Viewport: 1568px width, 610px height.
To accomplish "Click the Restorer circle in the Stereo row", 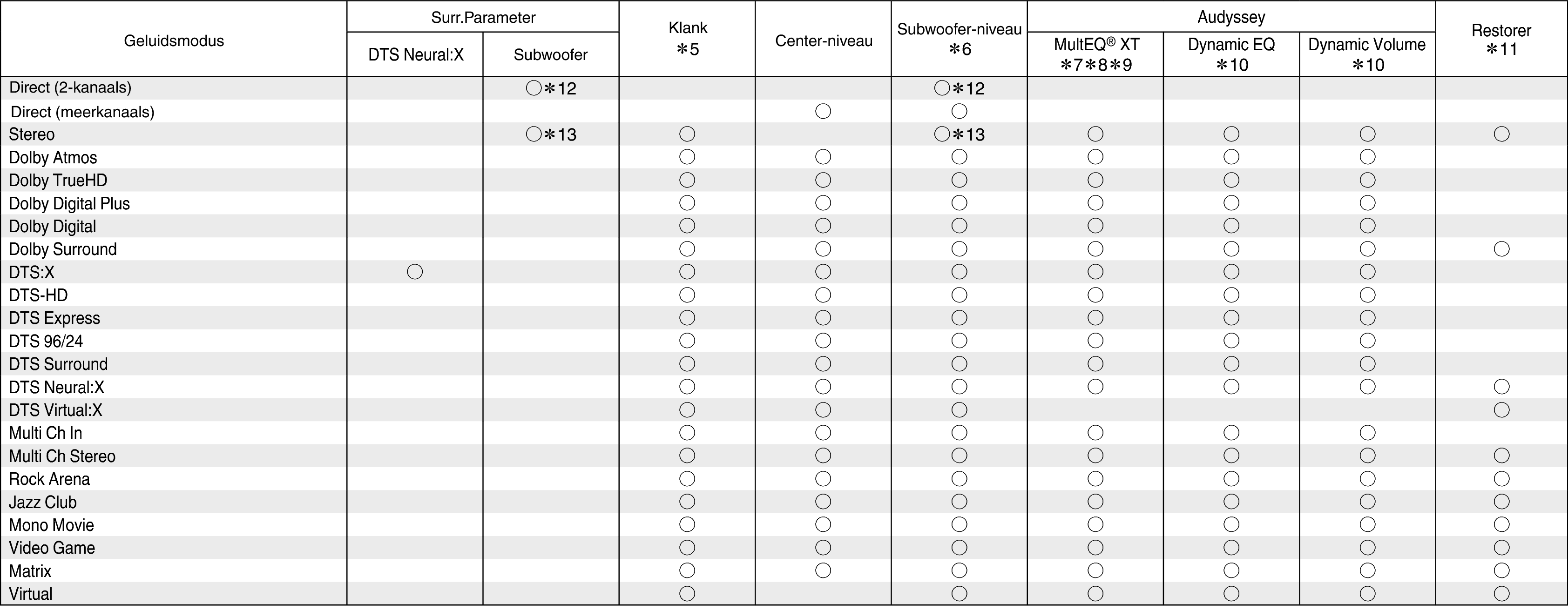I will [1501, 134].
